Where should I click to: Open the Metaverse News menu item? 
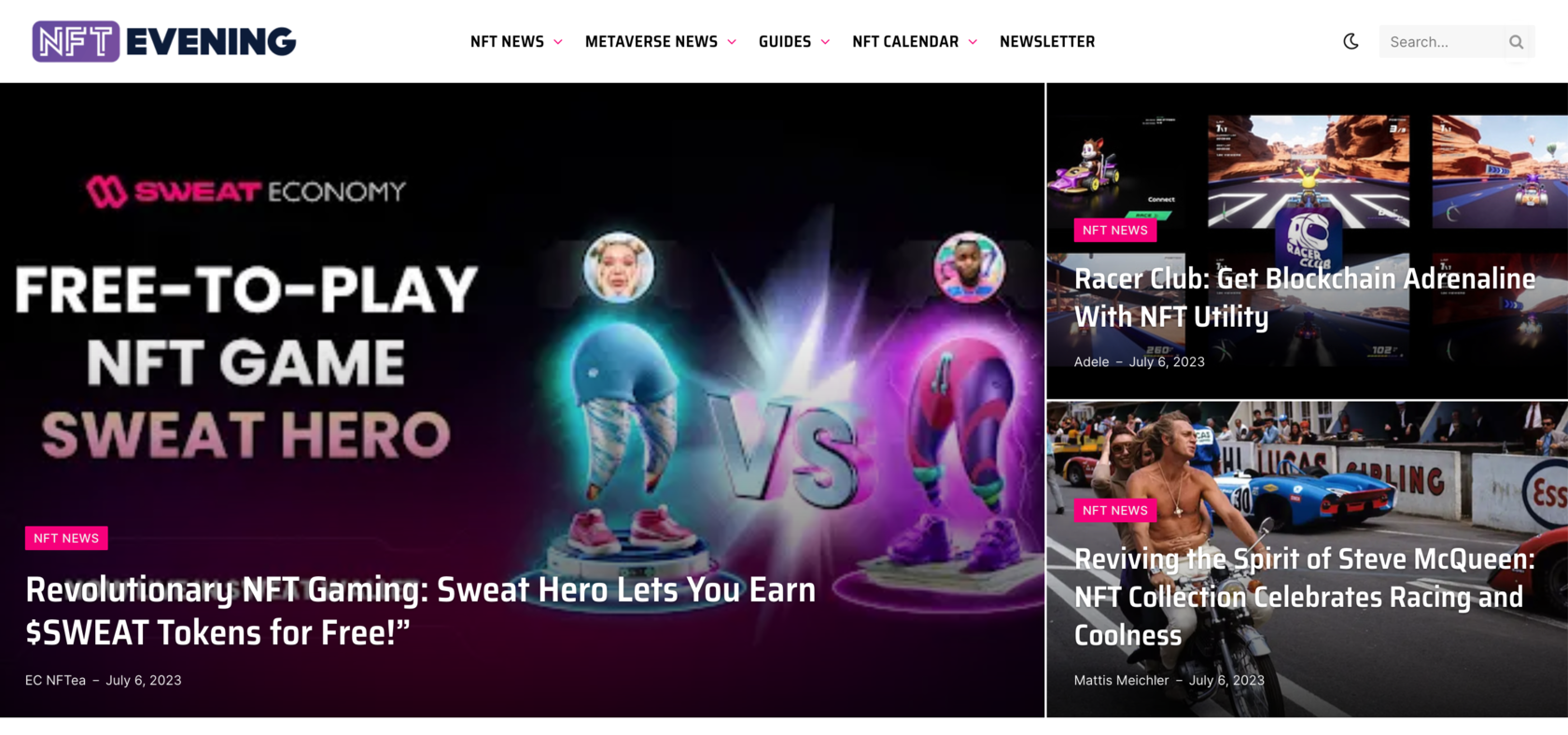coord(651,41)
